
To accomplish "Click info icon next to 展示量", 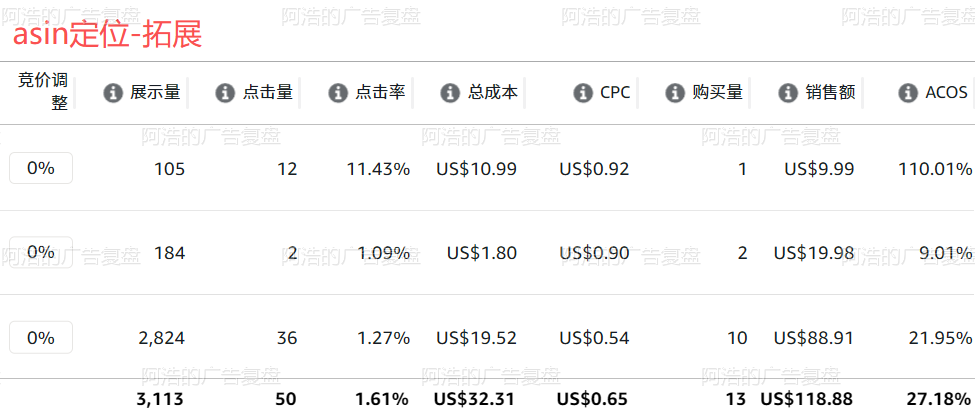I will tap(113, 93).
